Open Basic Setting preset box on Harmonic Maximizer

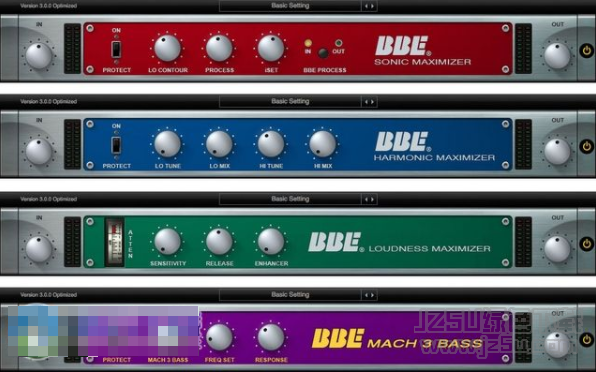point(290,102)
